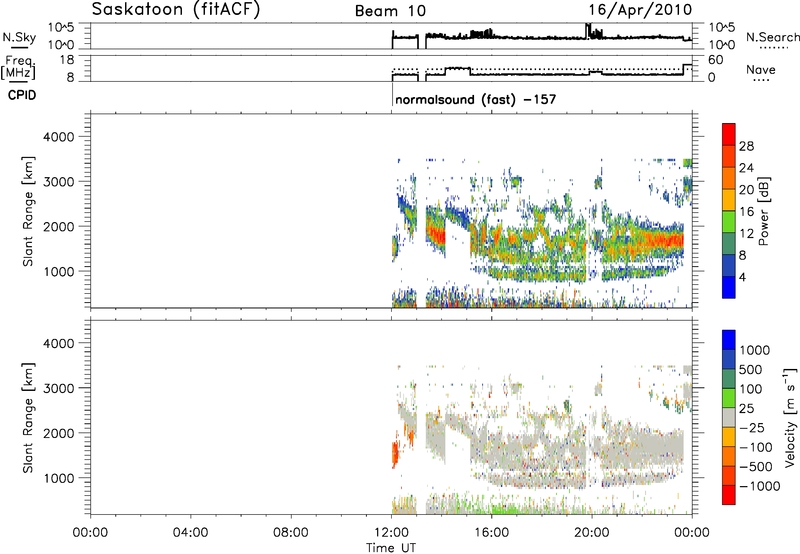Click the -1000 tick on velocity colorbar
The width and height of the screenshot is (800, 554).
tap(759, 486)
